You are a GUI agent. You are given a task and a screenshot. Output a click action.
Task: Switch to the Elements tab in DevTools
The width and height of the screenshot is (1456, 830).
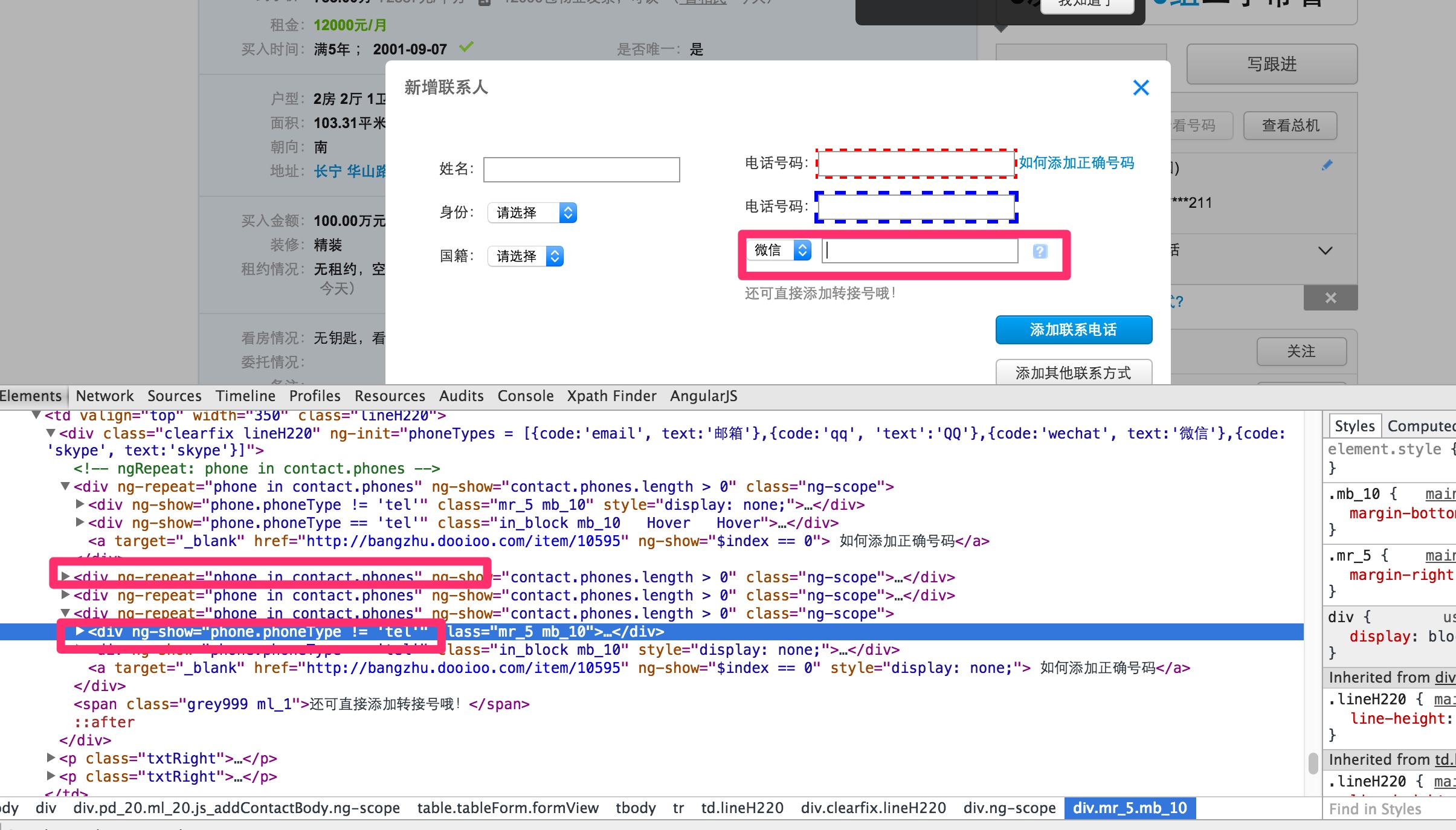click(x=31, y=396)
